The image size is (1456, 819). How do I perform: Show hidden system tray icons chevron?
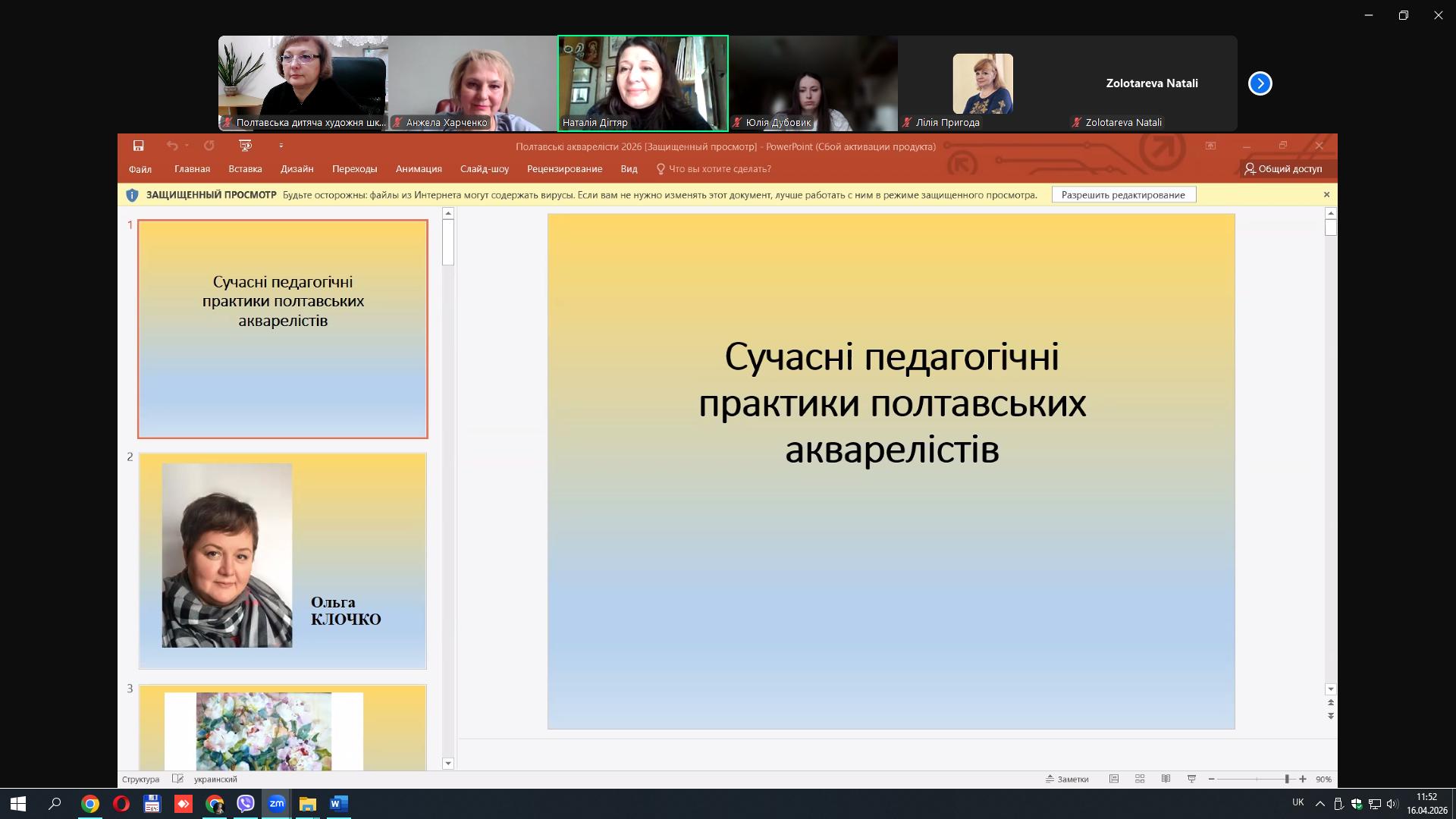point(1319,804)
